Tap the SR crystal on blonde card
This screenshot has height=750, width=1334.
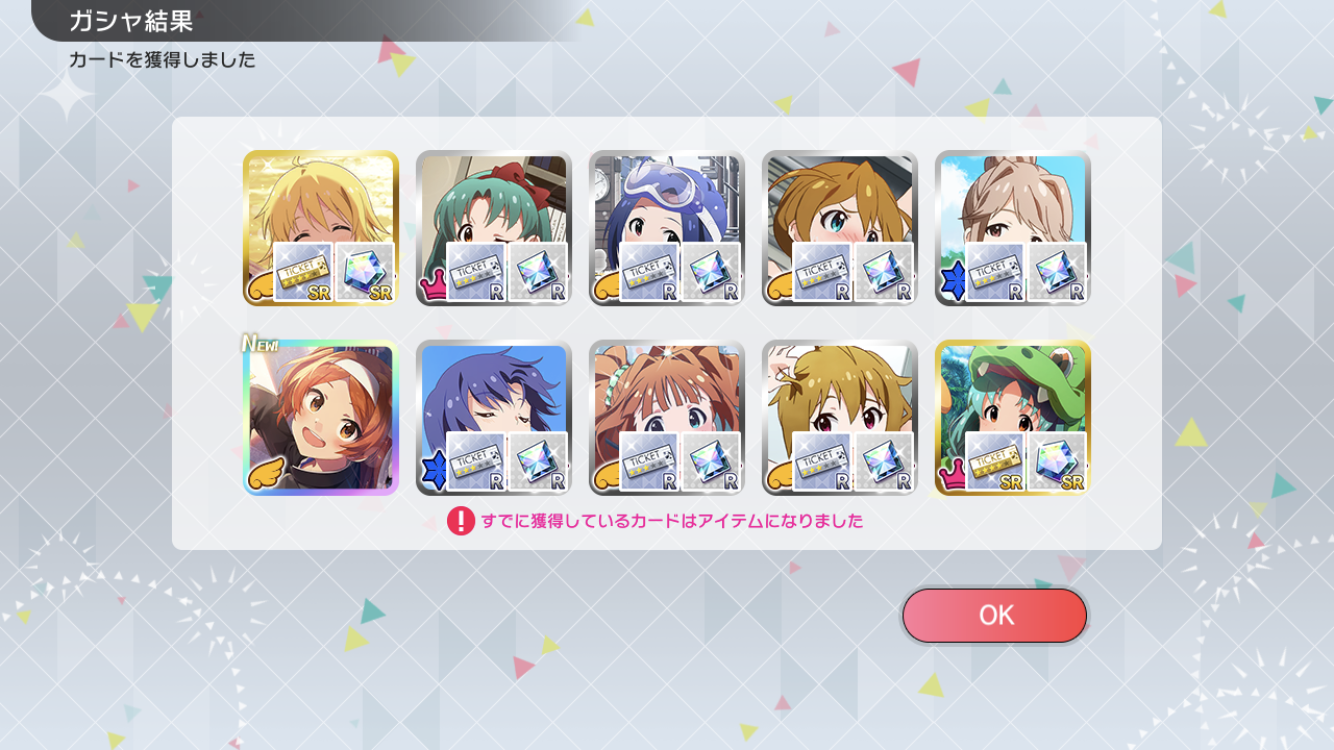pos(365,272)
